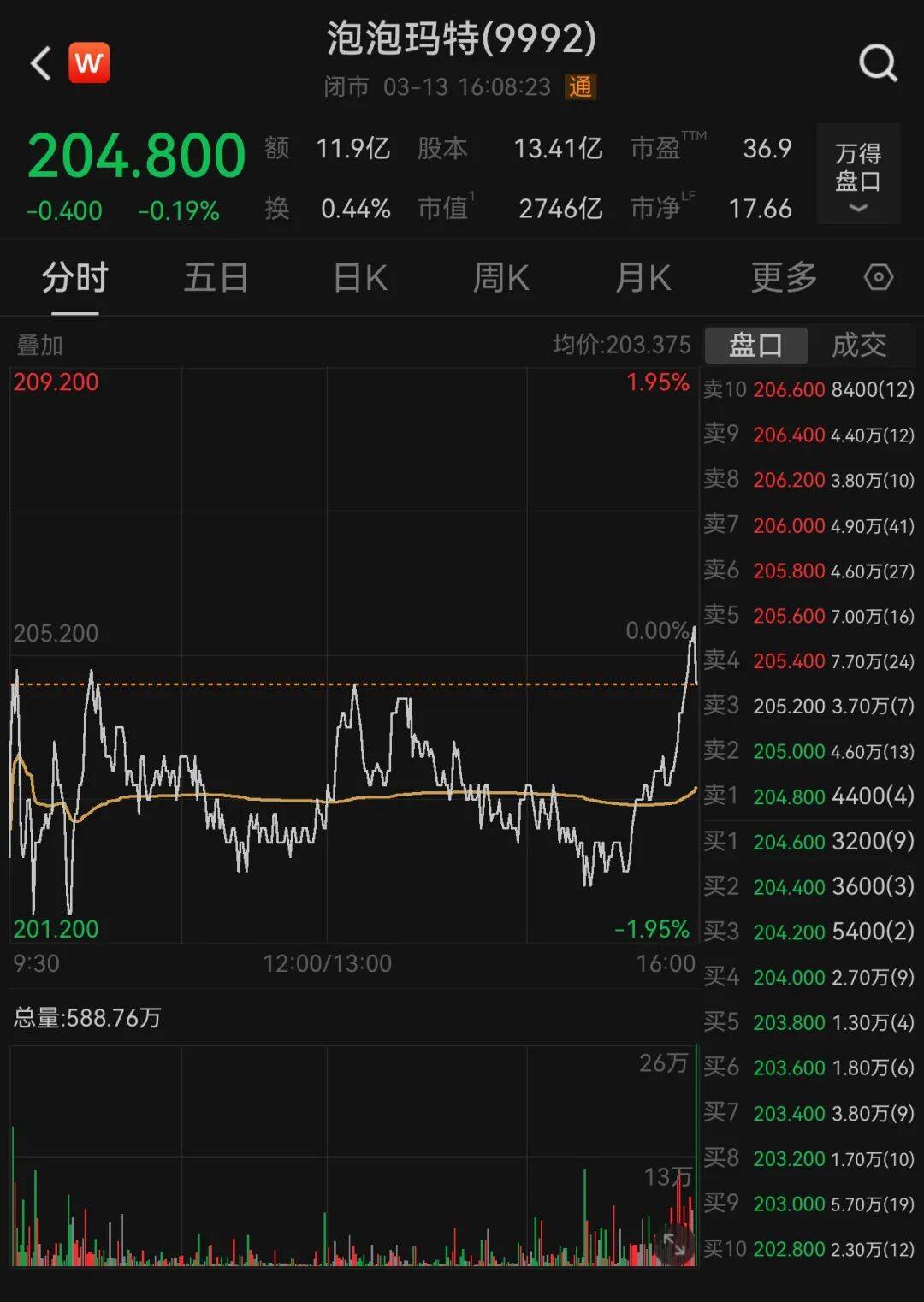Open the 月K tab
This screenshot has width=924, height=1302.
coord(643,277)
